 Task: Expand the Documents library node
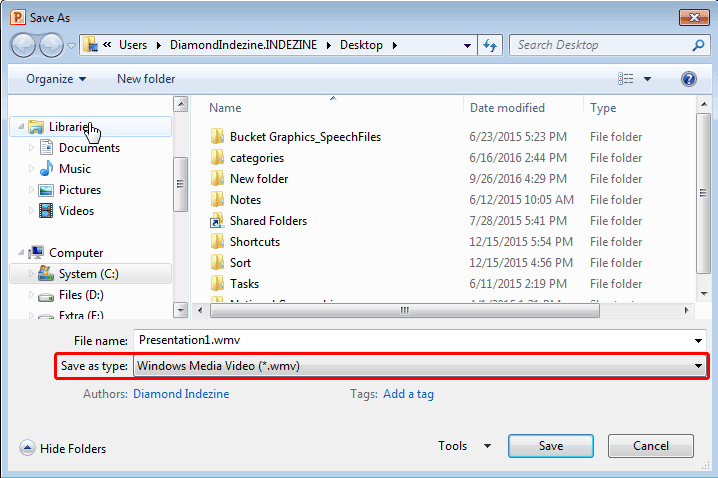(31, 147)
